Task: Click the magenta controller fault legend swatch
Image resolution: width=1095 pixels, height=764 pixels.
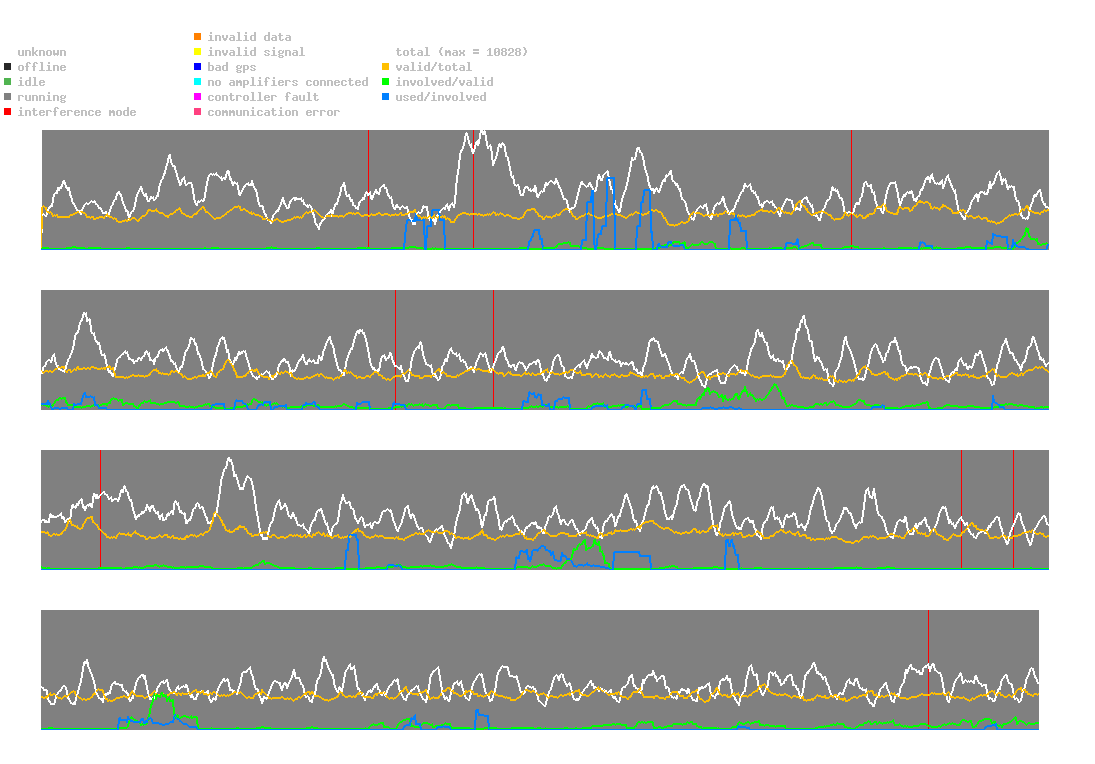Action: (198, 97)
